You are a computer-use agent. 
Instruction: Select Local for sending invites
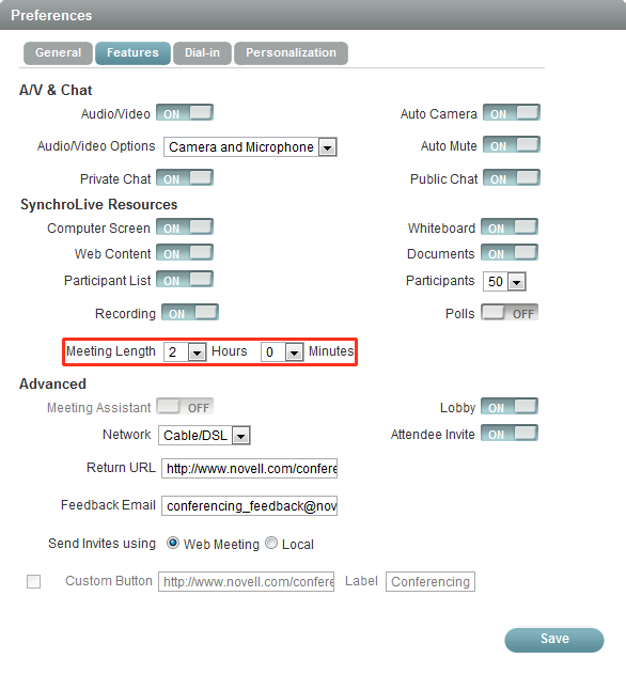[271, 543]
